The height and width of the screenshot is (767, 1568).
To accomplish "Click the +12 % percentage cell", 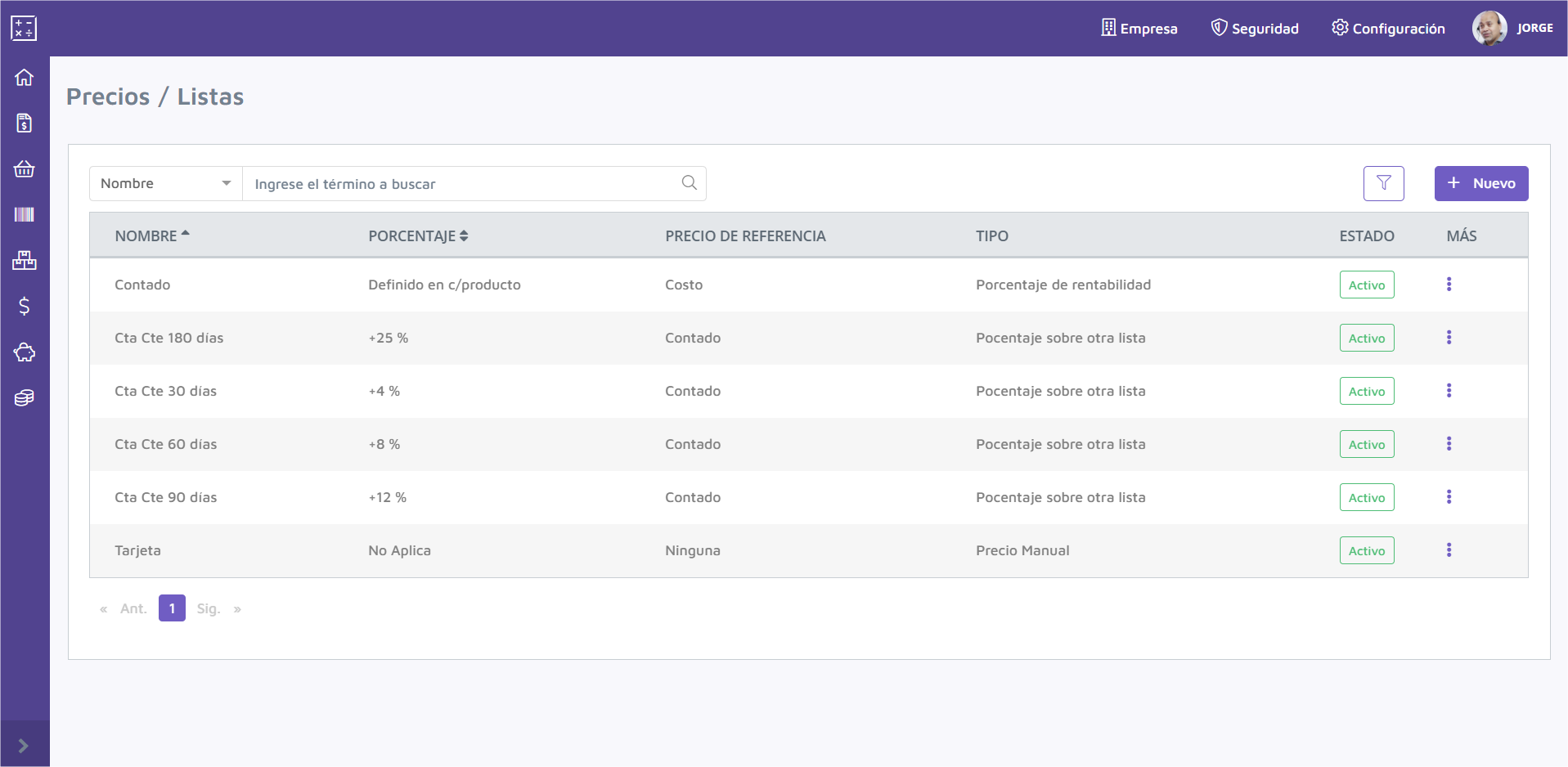I will tap(387, 497).
